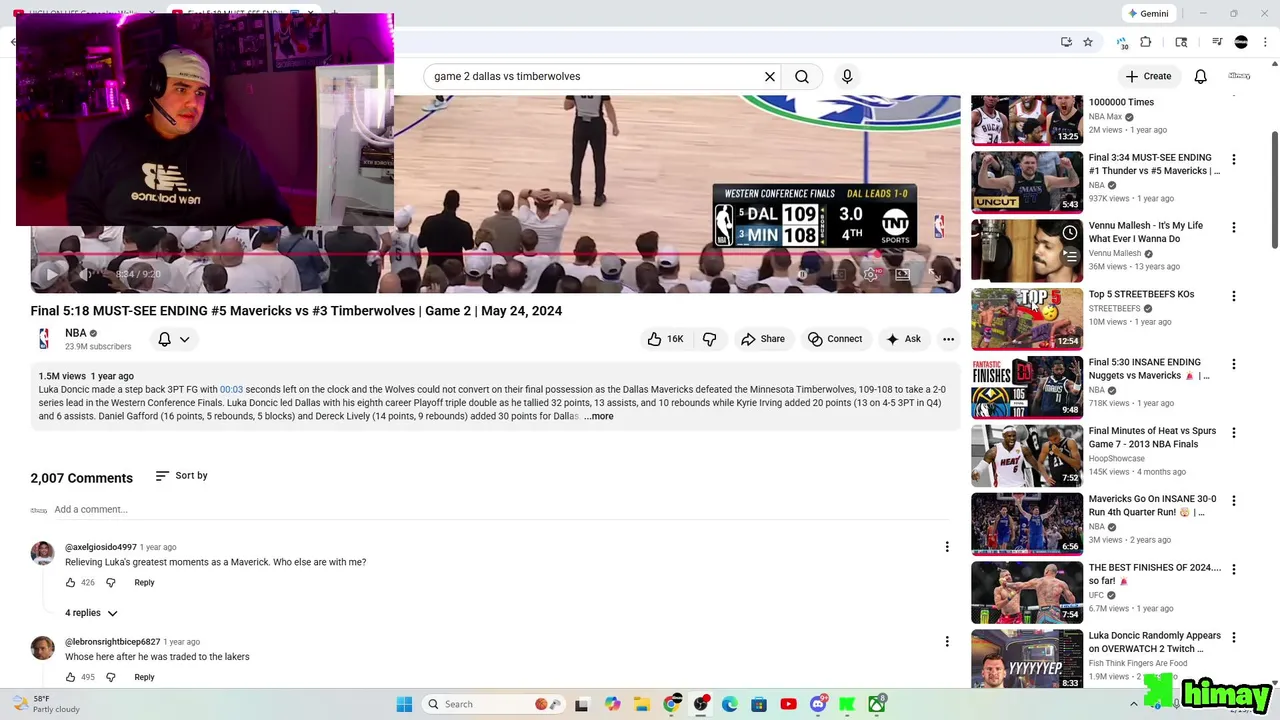This screenshot has height=720, width=1280.
Task: Run search with the magnifier button
Action: tap(802, 76)
